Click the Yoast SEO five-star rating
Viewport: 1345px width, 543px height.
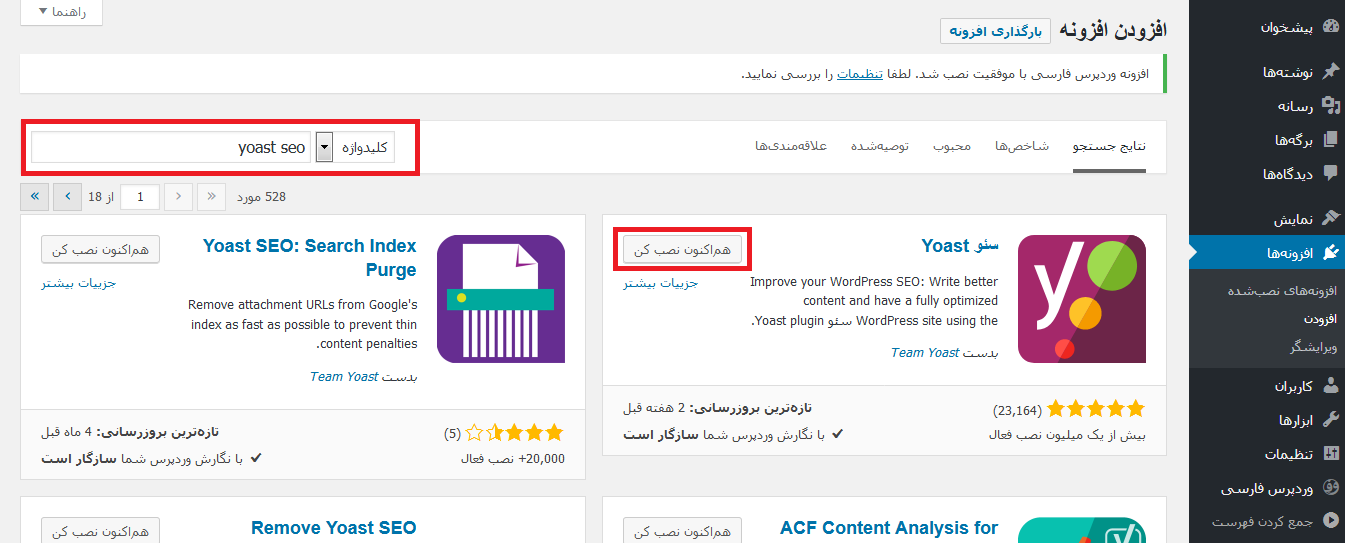pyautogui.click(x=1098, y=409)
